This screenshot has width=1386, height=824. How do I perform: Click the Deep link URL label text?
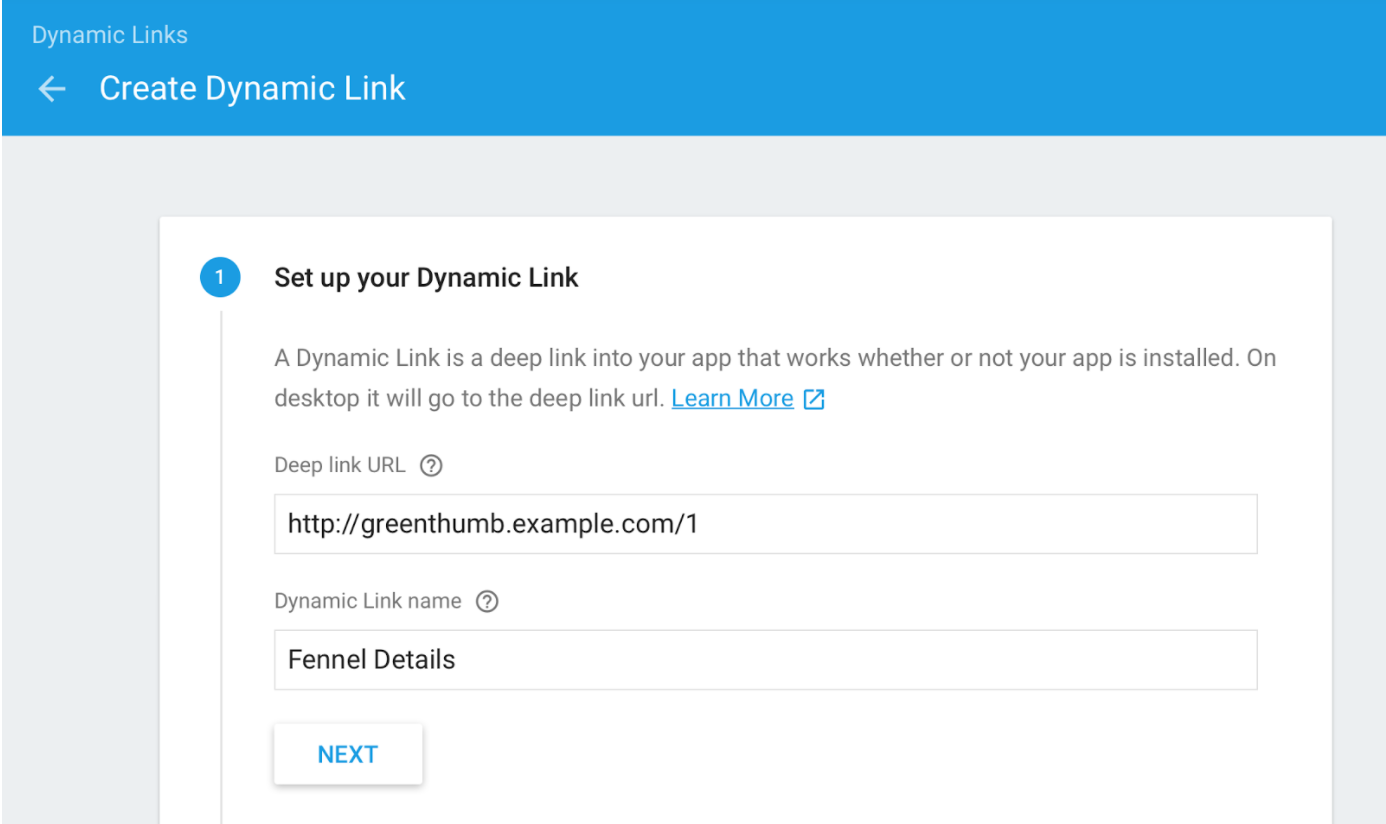(340, 466)
